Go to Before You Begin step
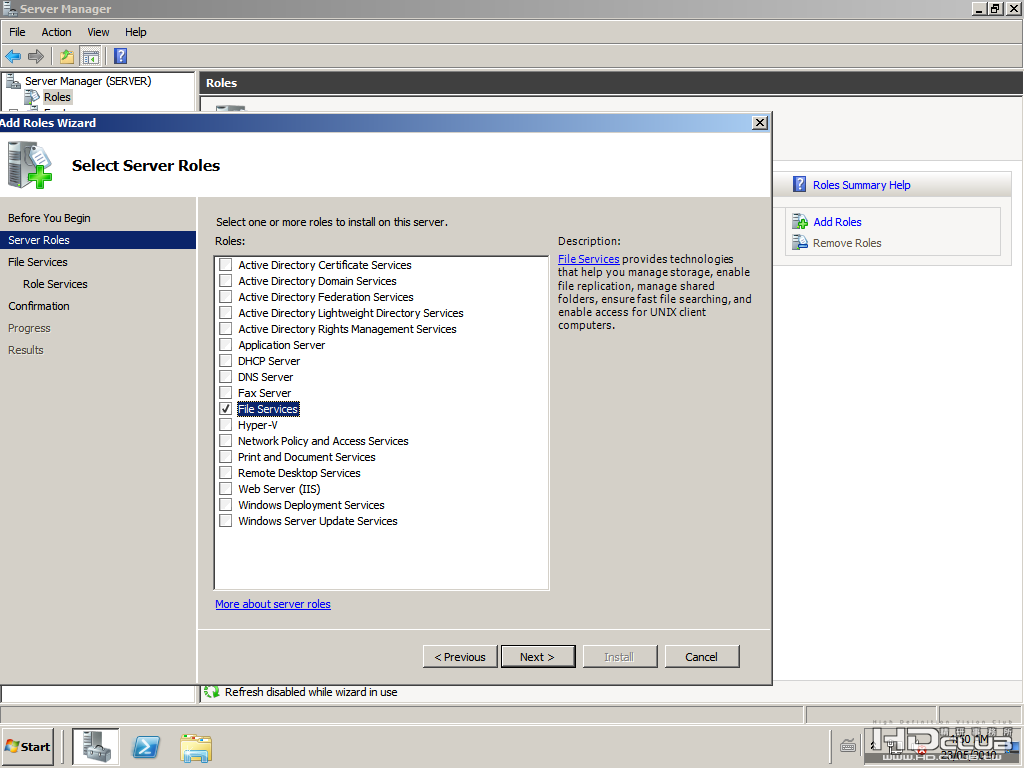 point(49,218)
